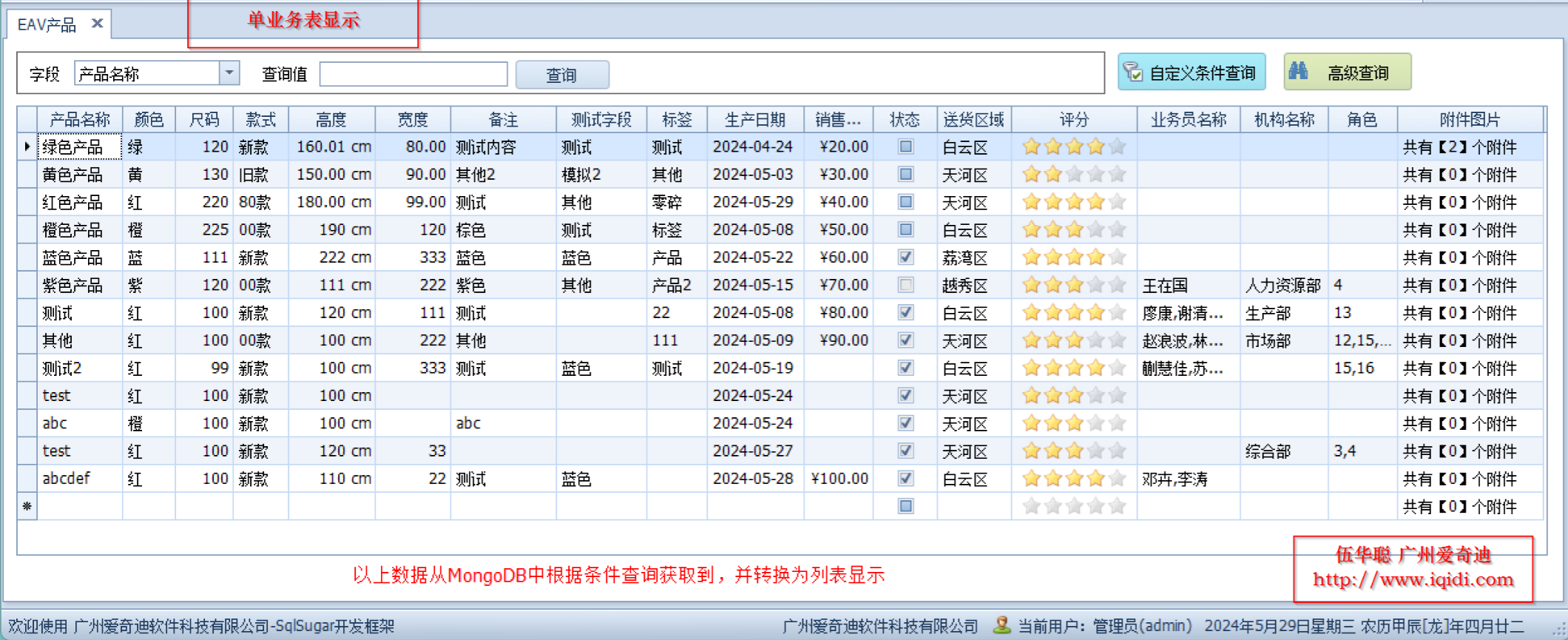1568x640 pixels.
Task: Set 绿色产品 rating to five stars
Action: (1118, 146)
